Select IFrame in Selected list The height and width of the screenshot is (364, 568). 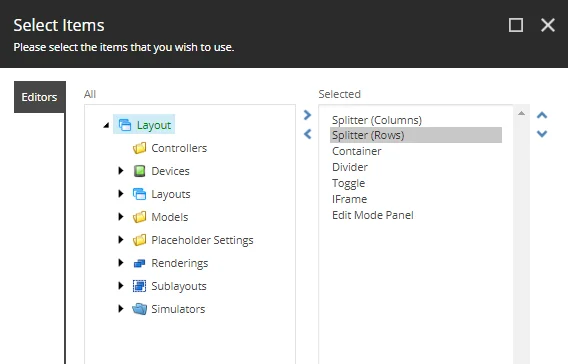[349, 199]
